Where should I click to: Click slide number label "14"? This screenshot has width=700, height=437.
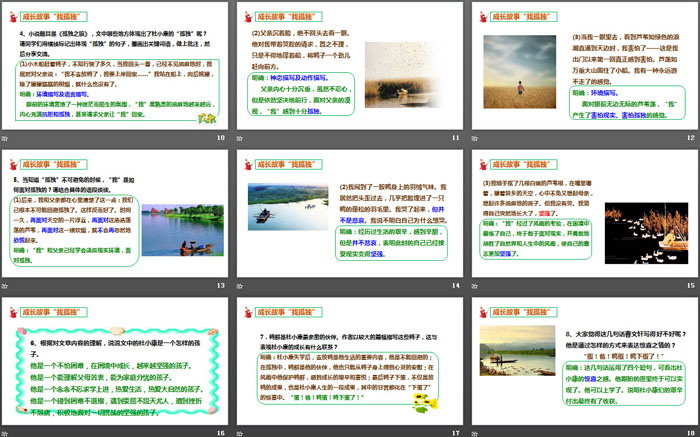[456, 286]
